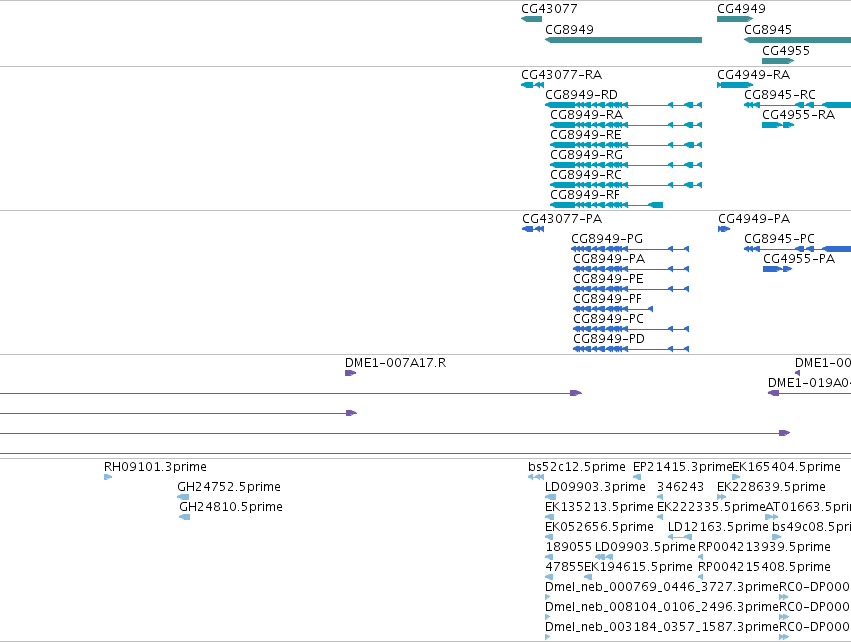Select the CG8945 gene bar

point(797,40)
